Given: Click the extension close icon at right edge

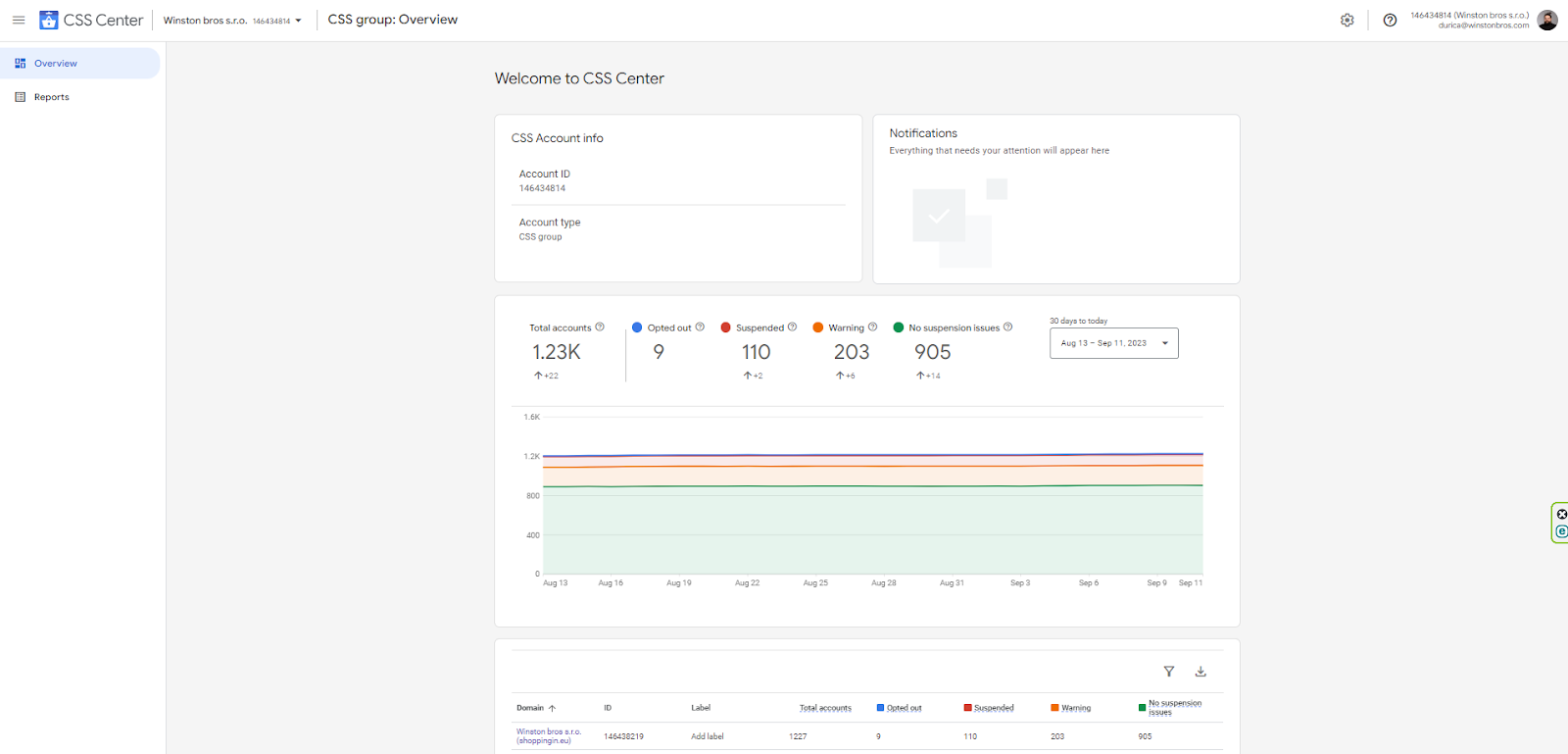Looking at the screenshot, I should [x=1562, y=514].
